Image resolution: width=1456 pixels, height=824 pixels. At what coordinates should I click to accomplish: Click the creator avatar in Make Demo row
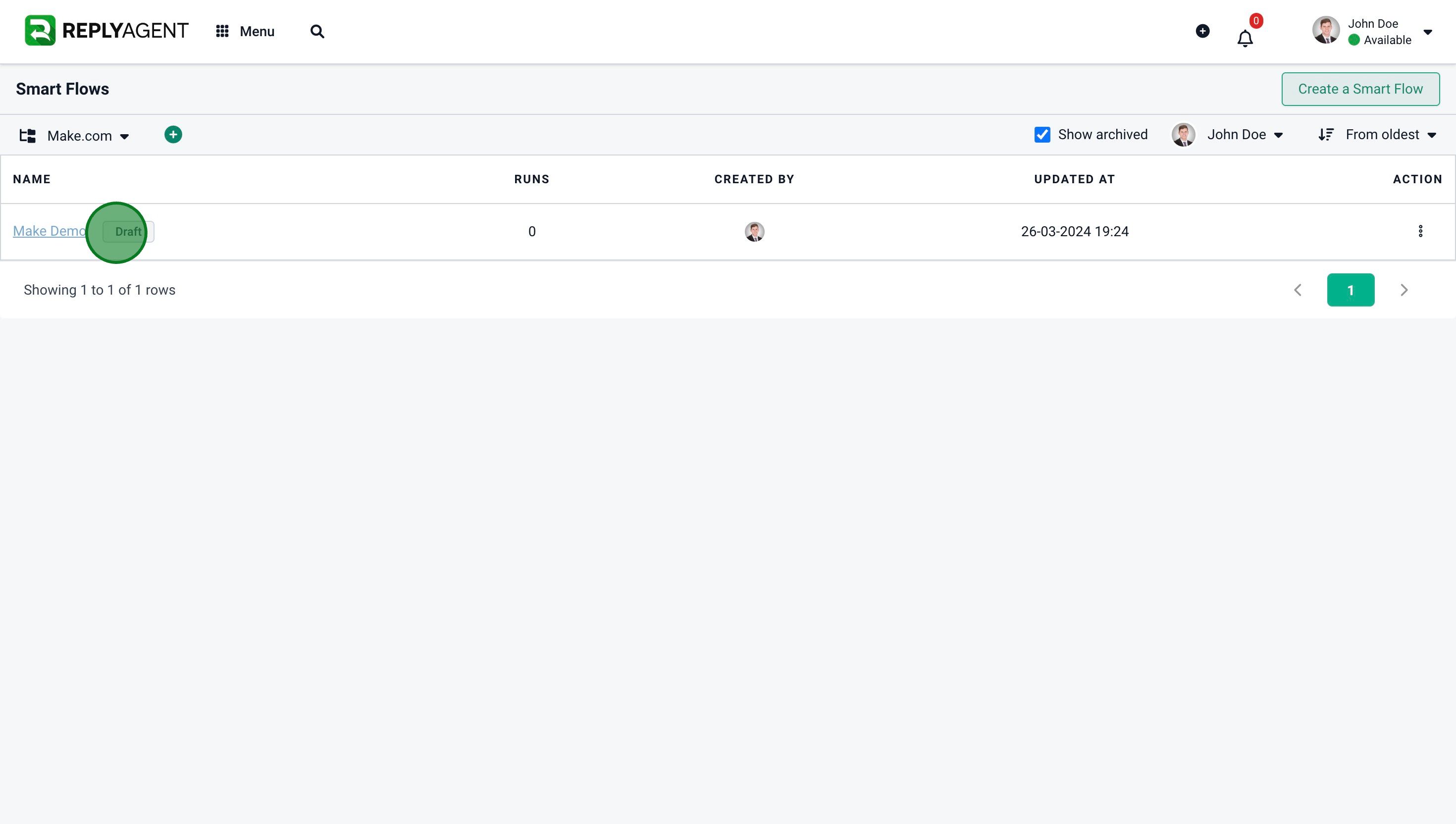754,231
